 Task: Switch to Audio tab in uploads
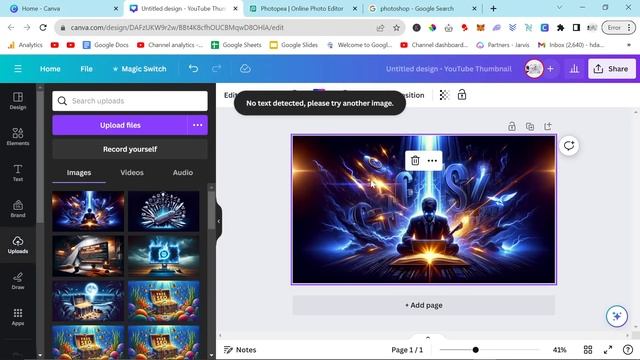183,173
